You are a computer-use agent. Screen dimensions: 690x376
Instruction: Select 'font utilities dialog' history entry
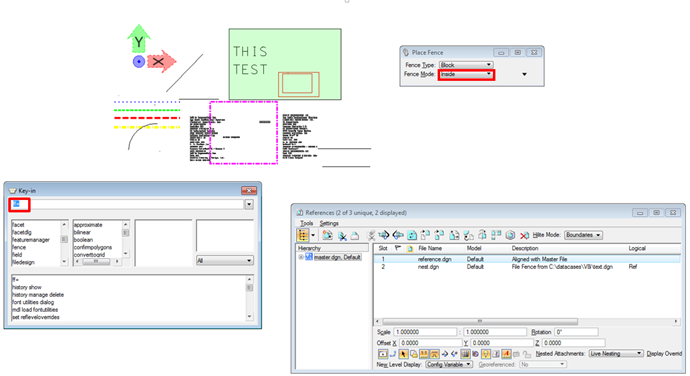click(33, 302)
